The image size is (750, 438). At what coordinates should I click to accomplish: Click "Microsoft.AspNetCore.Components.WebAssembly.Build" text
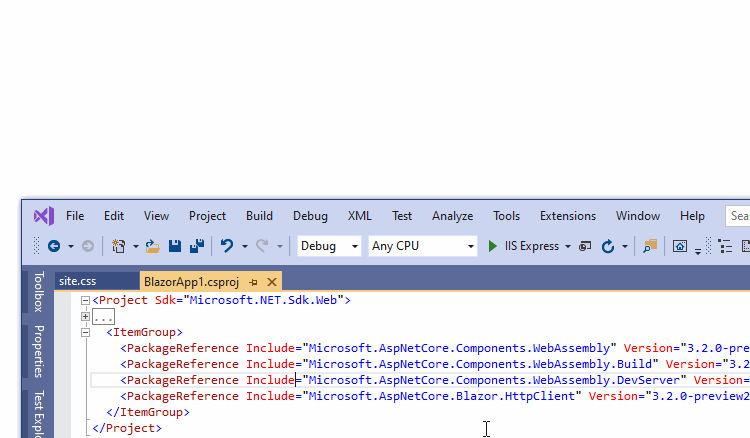coord(480,364)
